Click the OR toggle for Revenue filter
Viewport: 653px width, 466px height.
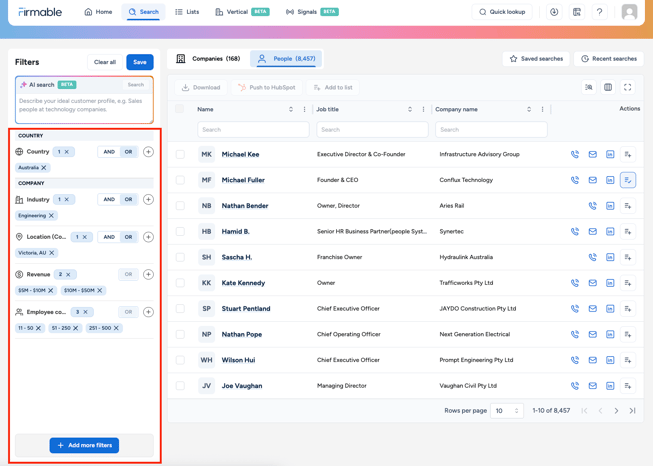pos(128,274)
